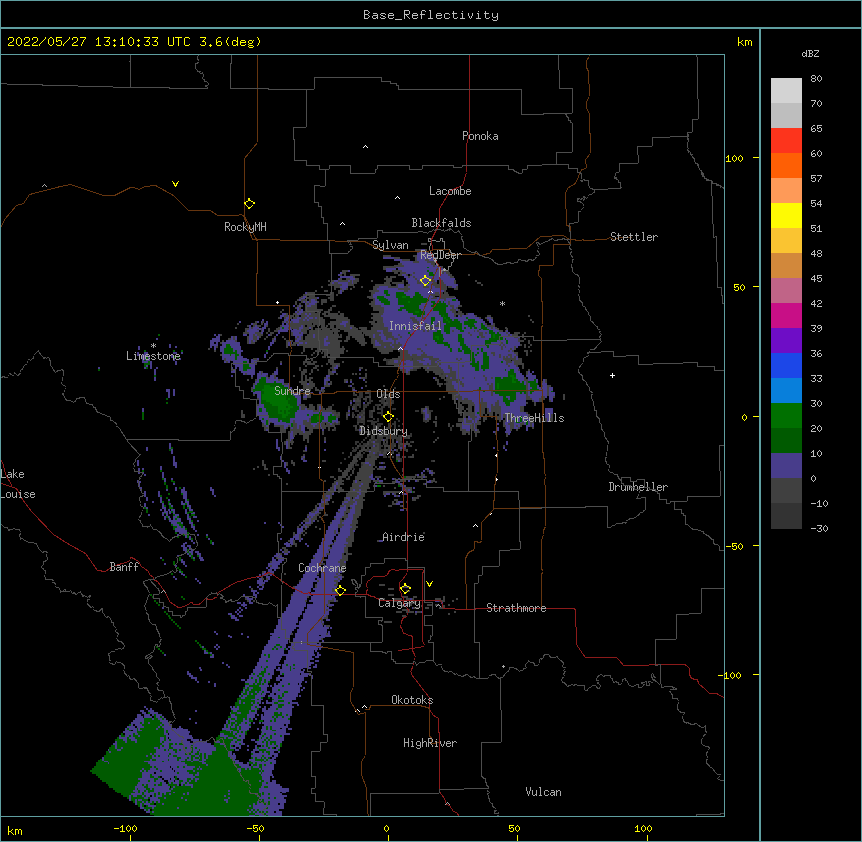The width and height of the screenshot is (862, 842).
Task: Click the Olds label
Action: click(388, 394)
